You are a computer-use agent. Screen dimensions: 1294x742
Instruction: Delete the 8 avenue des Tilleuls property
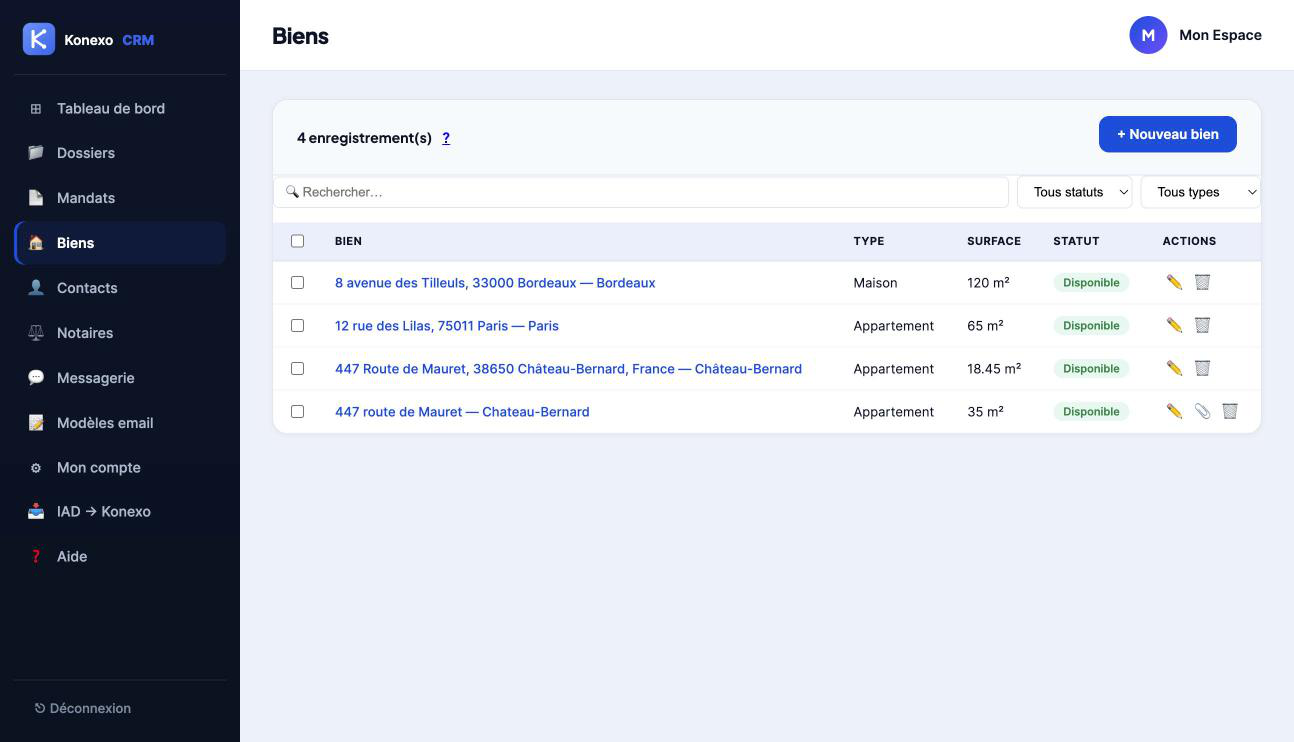click(x=1202, y=283)
